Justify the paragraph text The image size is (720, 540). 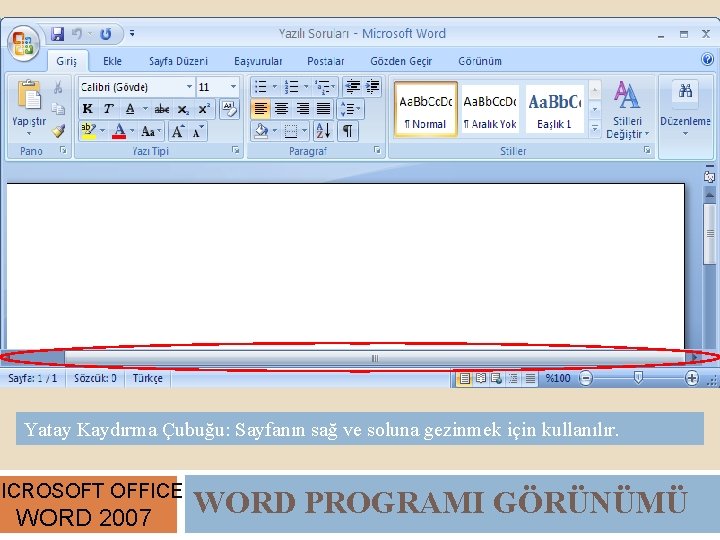click(323, 109)
